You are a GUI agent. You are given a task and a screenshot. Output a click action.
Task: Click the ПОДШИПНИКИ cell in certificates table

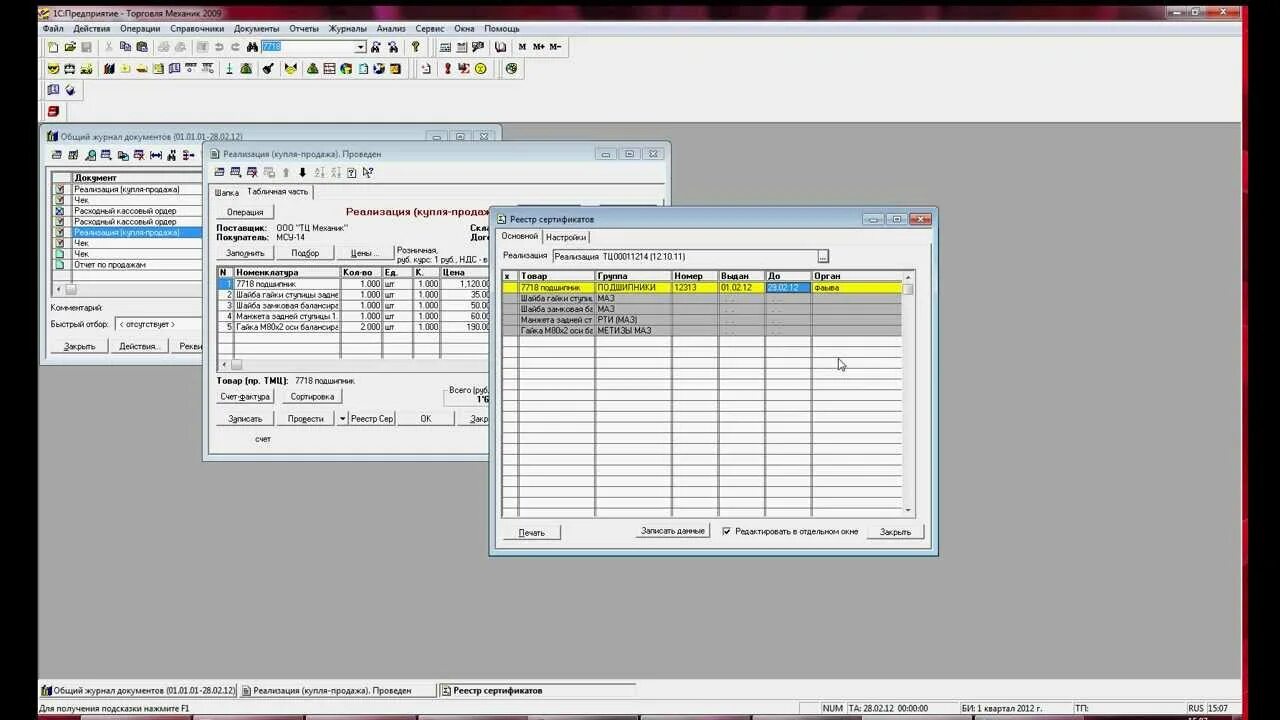pyautogui.click(x=633, y=288)
